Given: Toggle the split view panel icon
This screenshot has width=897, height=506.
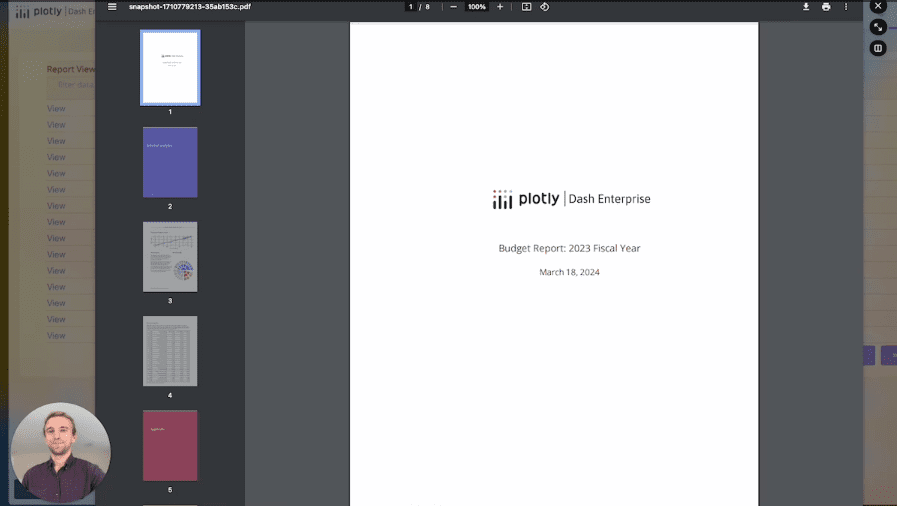Looking at the screenshot, I should [878, 48].
